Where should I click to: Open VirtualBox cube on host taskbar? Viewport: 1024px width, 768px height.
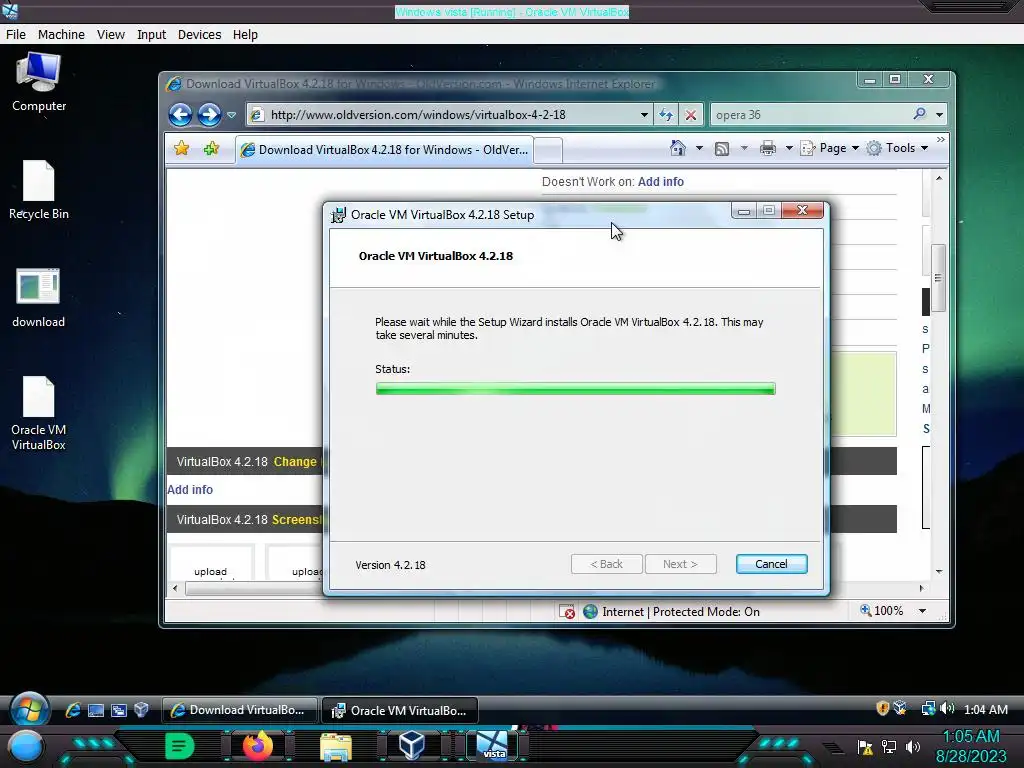[x=412, y=745]
